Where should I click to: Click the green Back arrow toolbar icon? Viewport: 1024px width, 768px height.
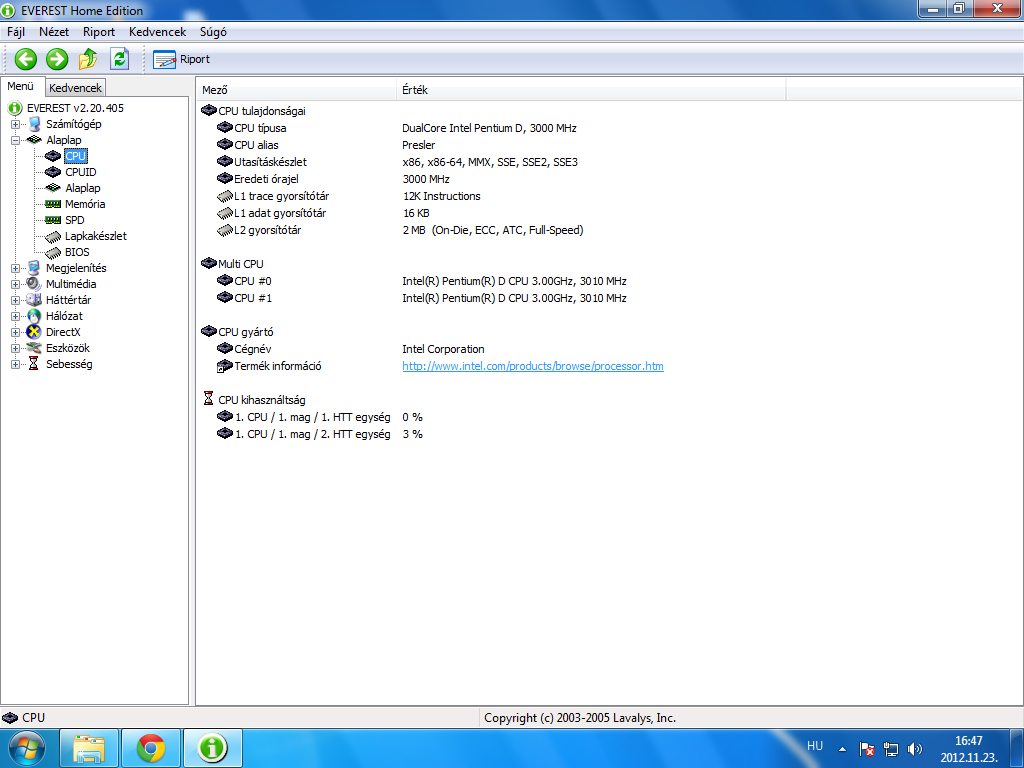click(25, 59)
